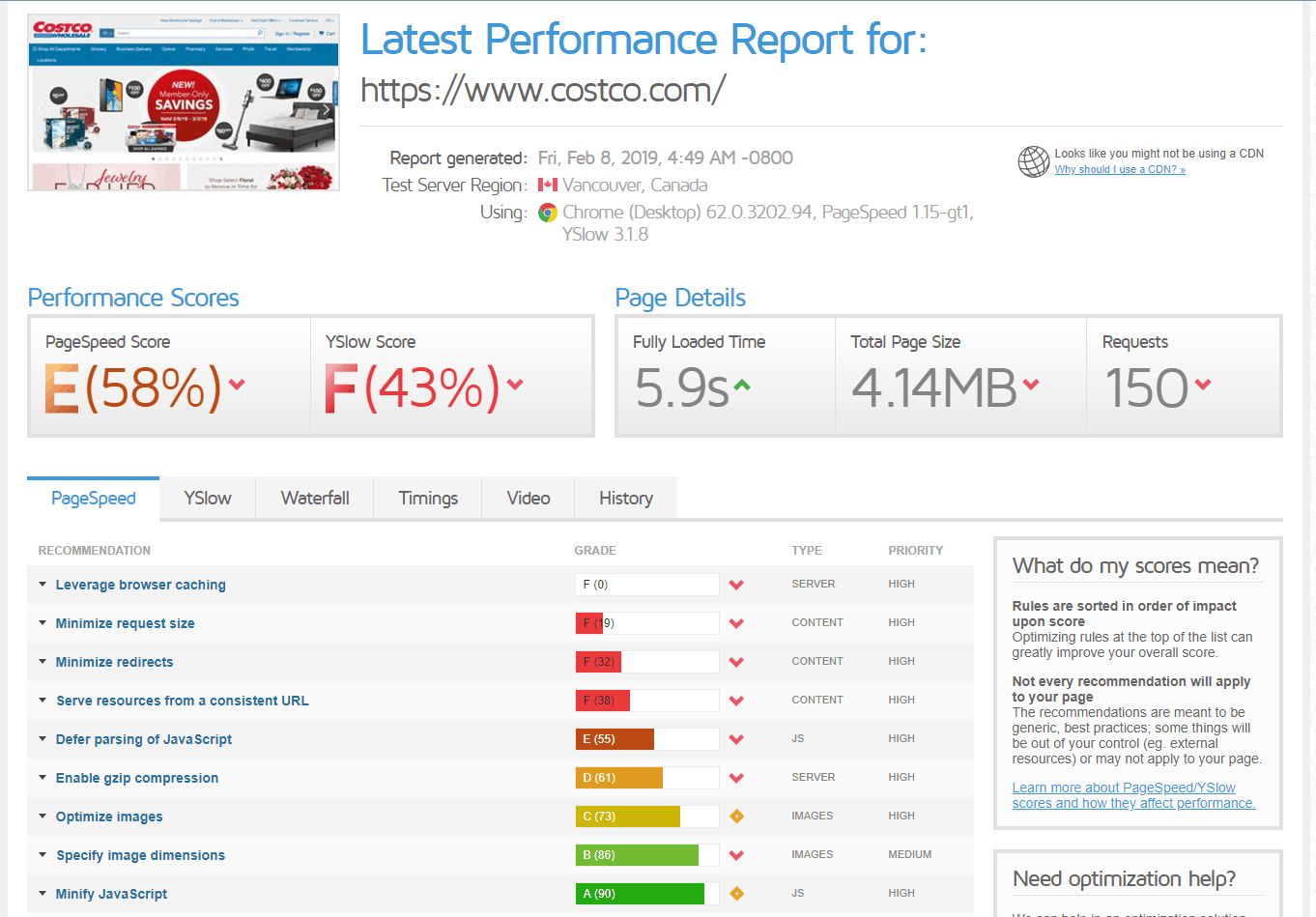
Task: Click red trend arrow for Specify image dimensions
Action: pos(736,855)
